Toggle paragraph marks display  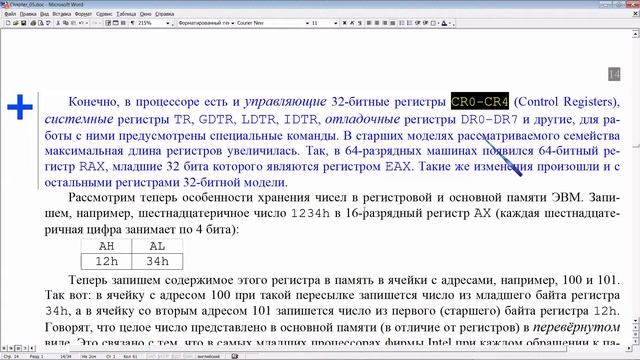coord(132,23)
